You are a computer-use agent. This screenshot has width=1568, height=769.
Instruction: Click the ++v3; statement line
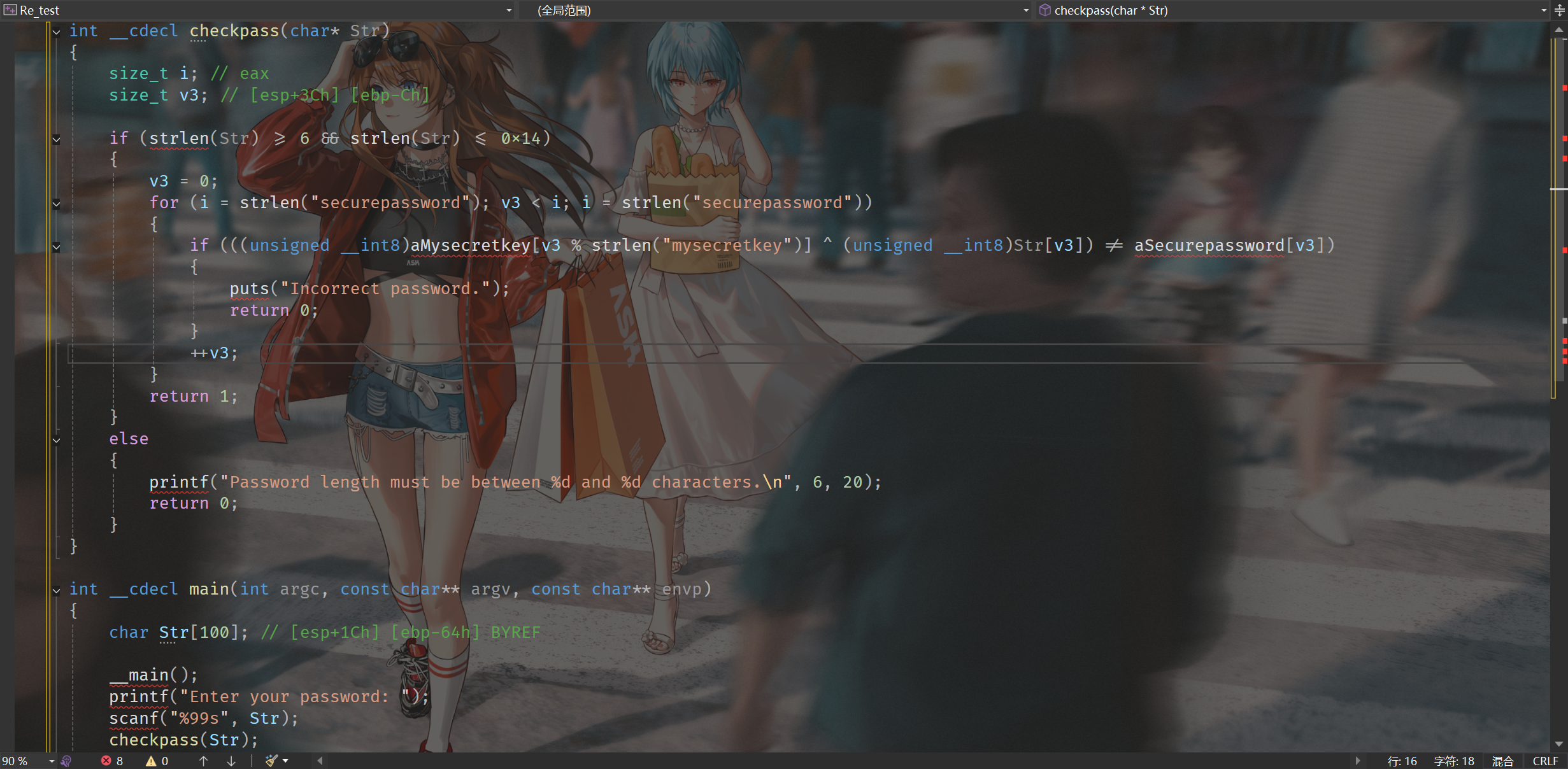tap(215, 353)
